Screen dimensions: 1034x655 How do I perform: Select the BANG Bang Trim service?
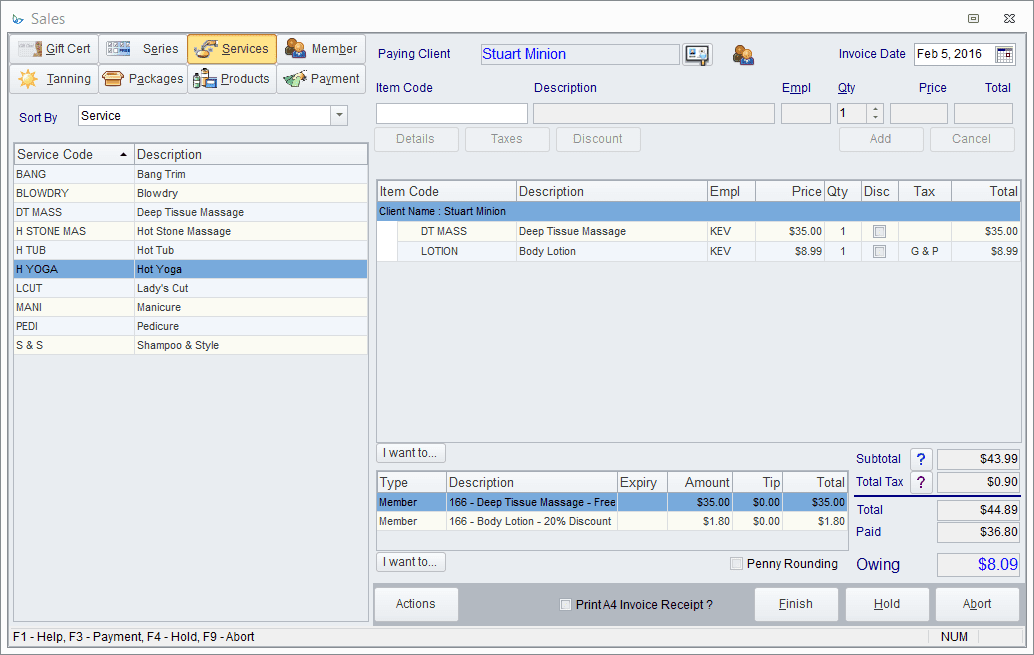pos(191,174)
